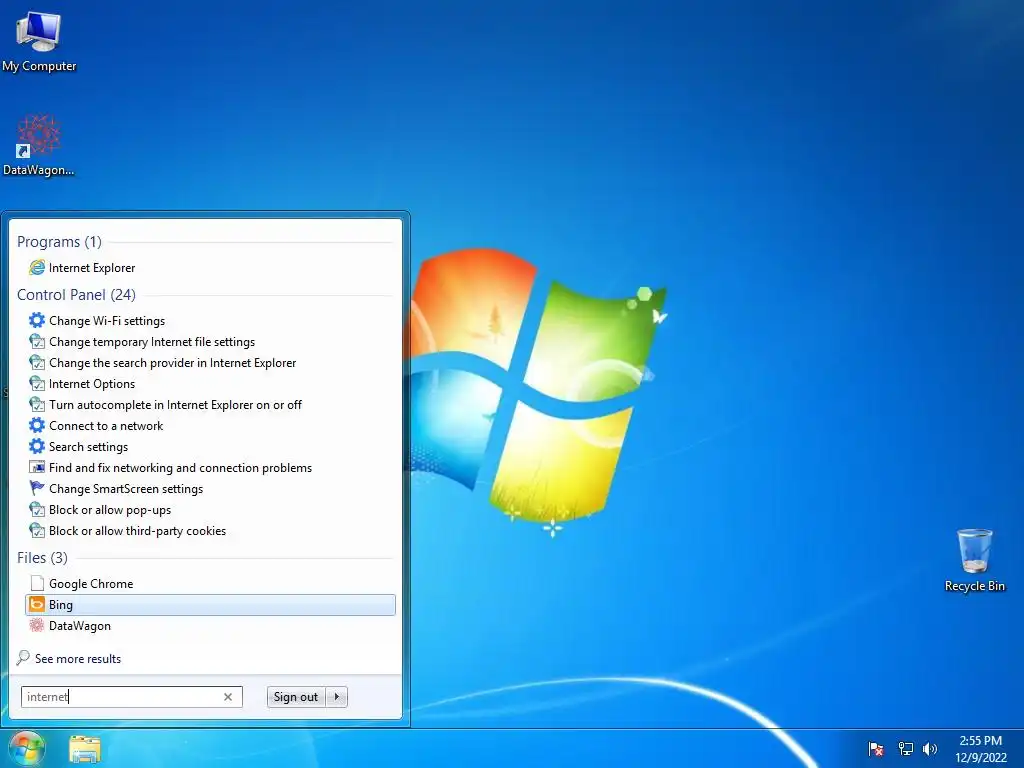Viewport: 1024px width, 768px height.
Task: Open the Programs (1) results heading
Action: click(59, 242)
